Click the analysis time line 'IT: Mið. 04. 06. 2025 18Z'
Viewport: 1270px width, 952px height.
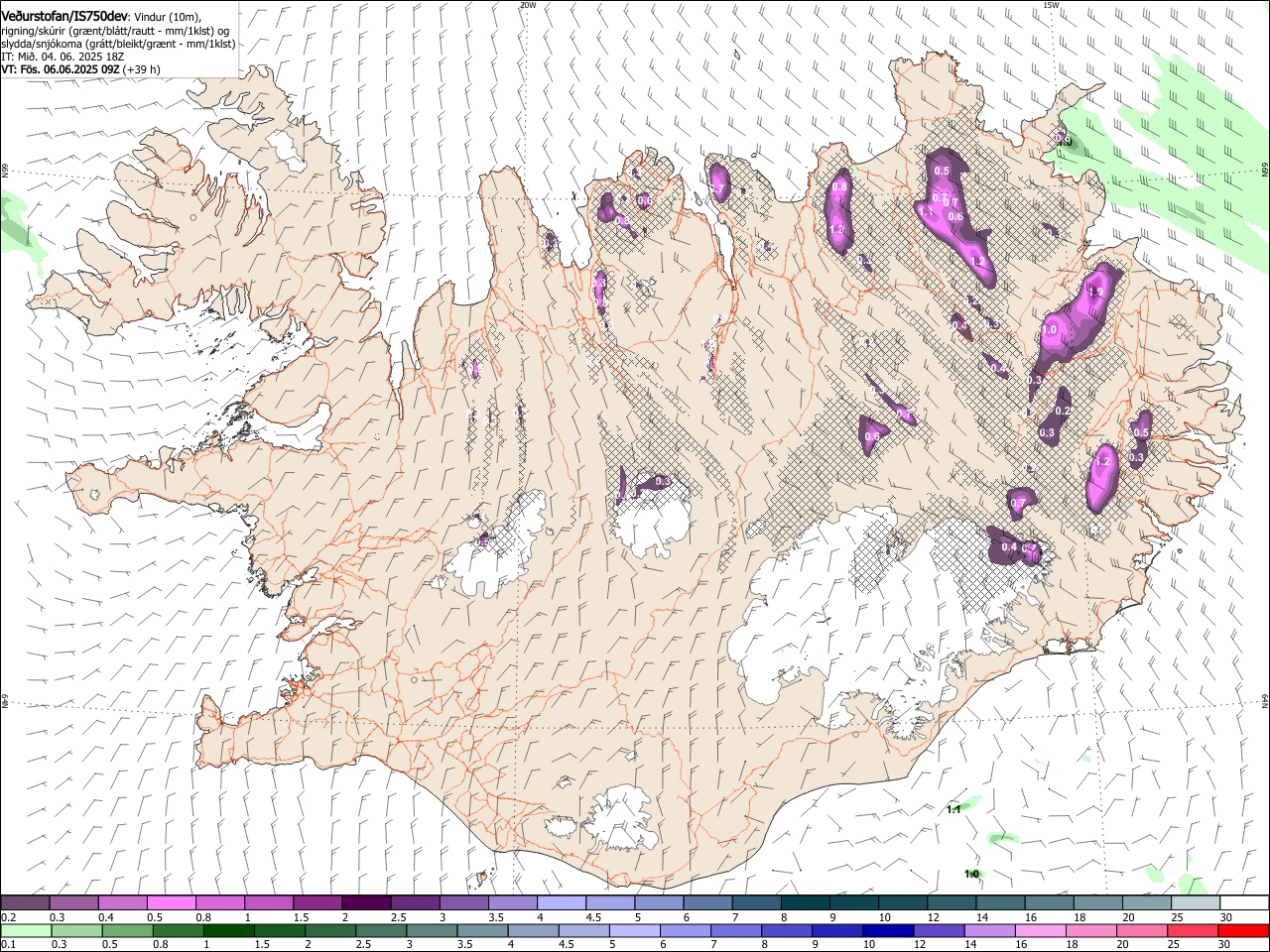tap(63, 58)
